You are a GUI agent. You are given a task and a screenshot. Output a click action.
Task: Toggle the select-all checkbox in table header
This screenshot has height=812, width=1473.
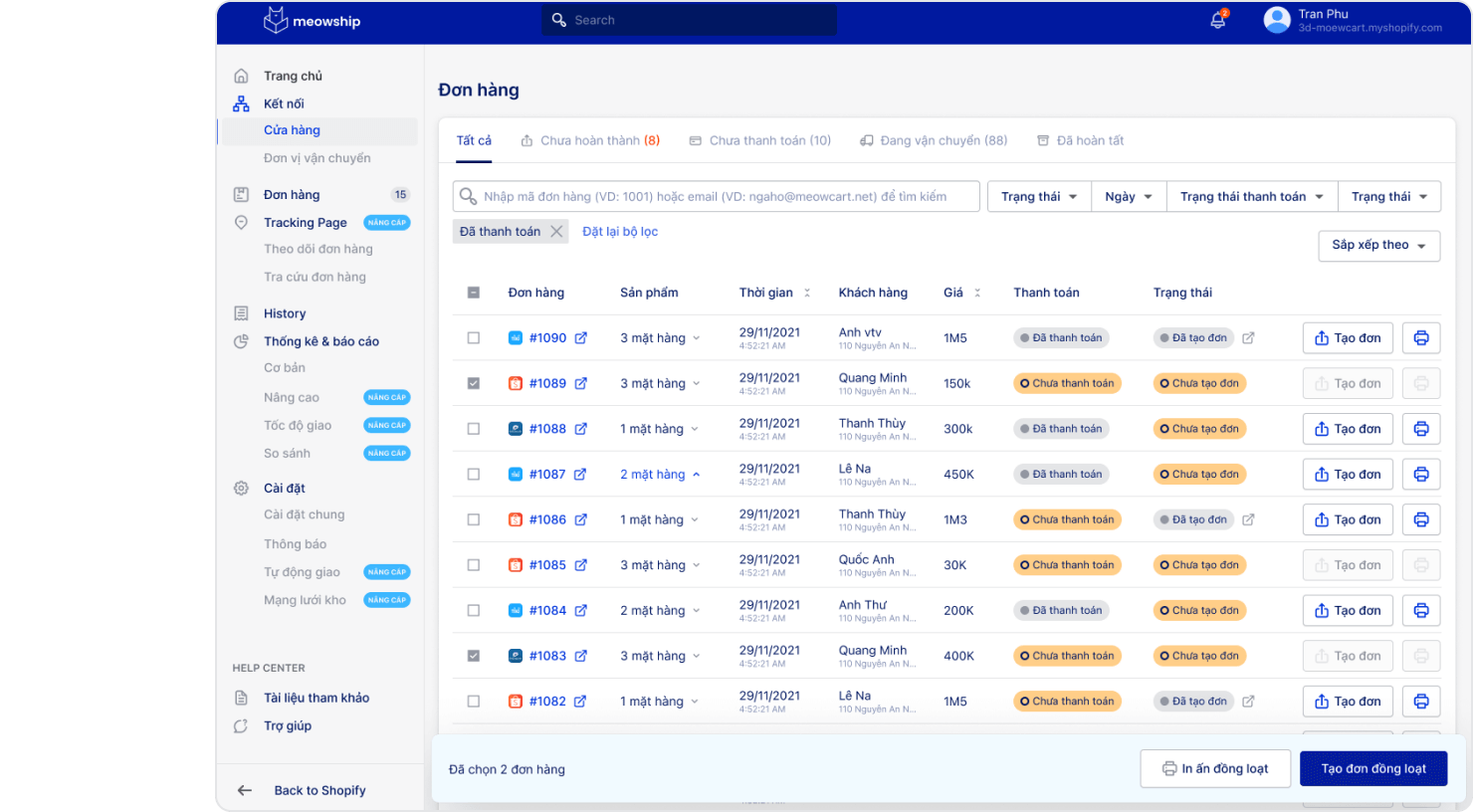(474, 293)
